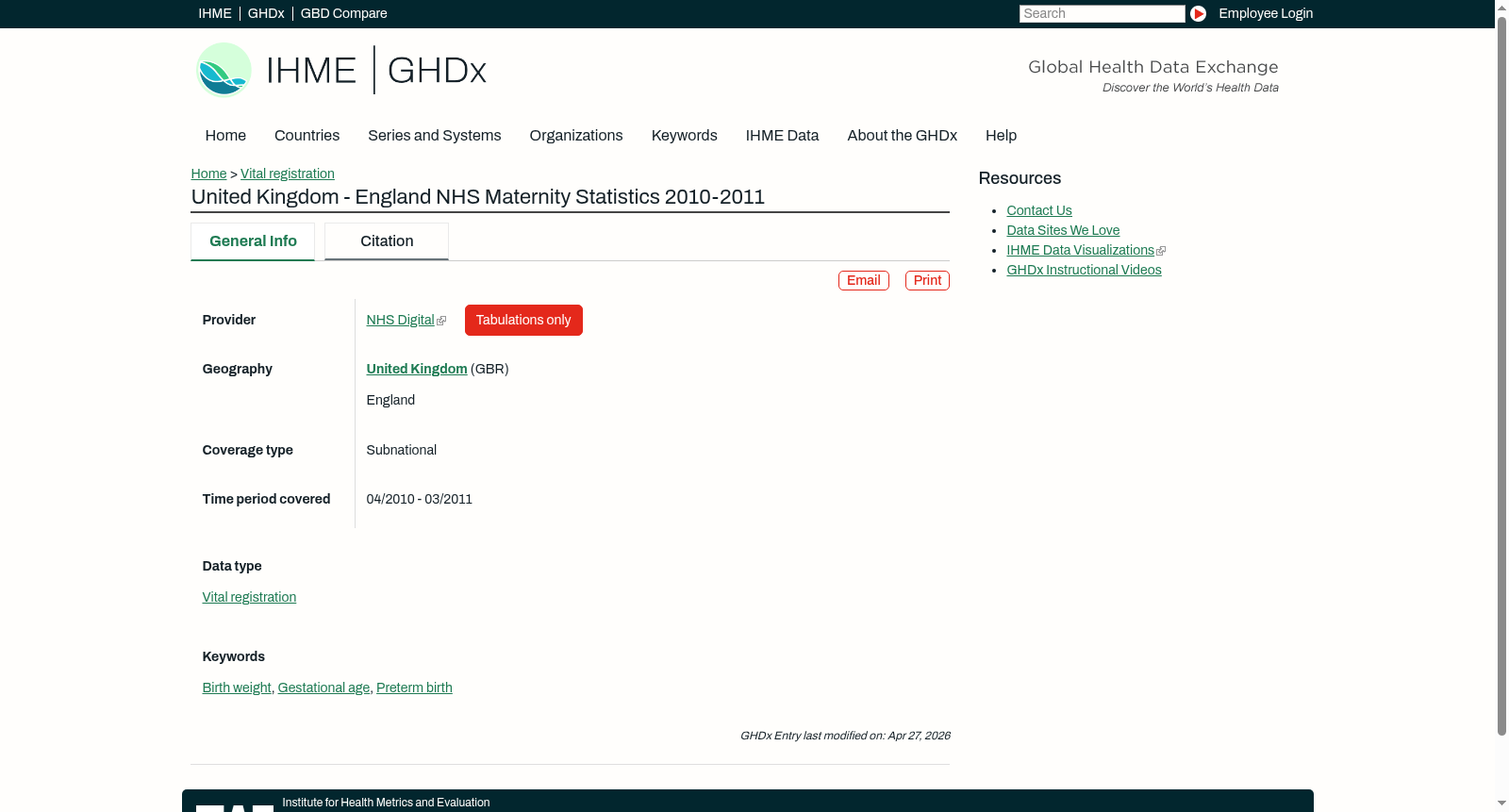Click the IHME leaf logo

pyautogui.click(x=224, y=70)
